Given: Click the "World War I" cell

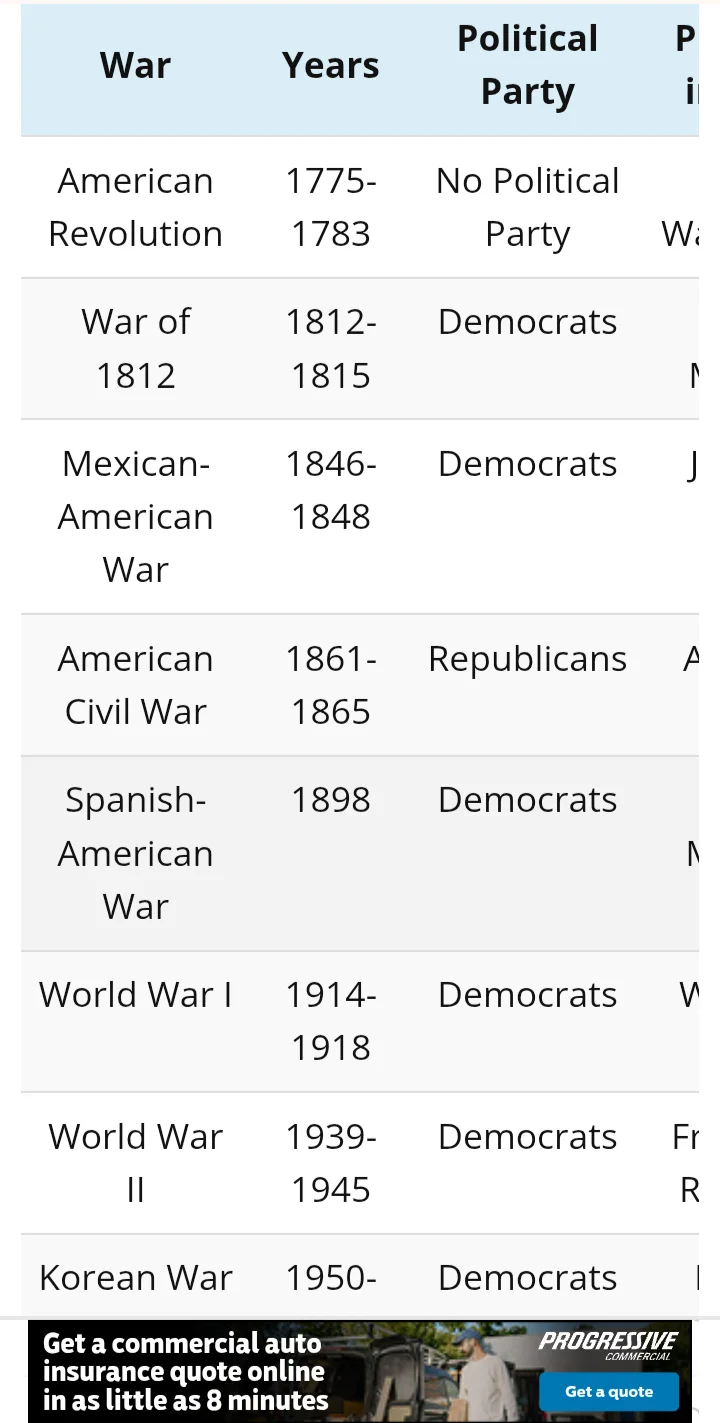Looking at the screenshot, I should pos(135,995).
